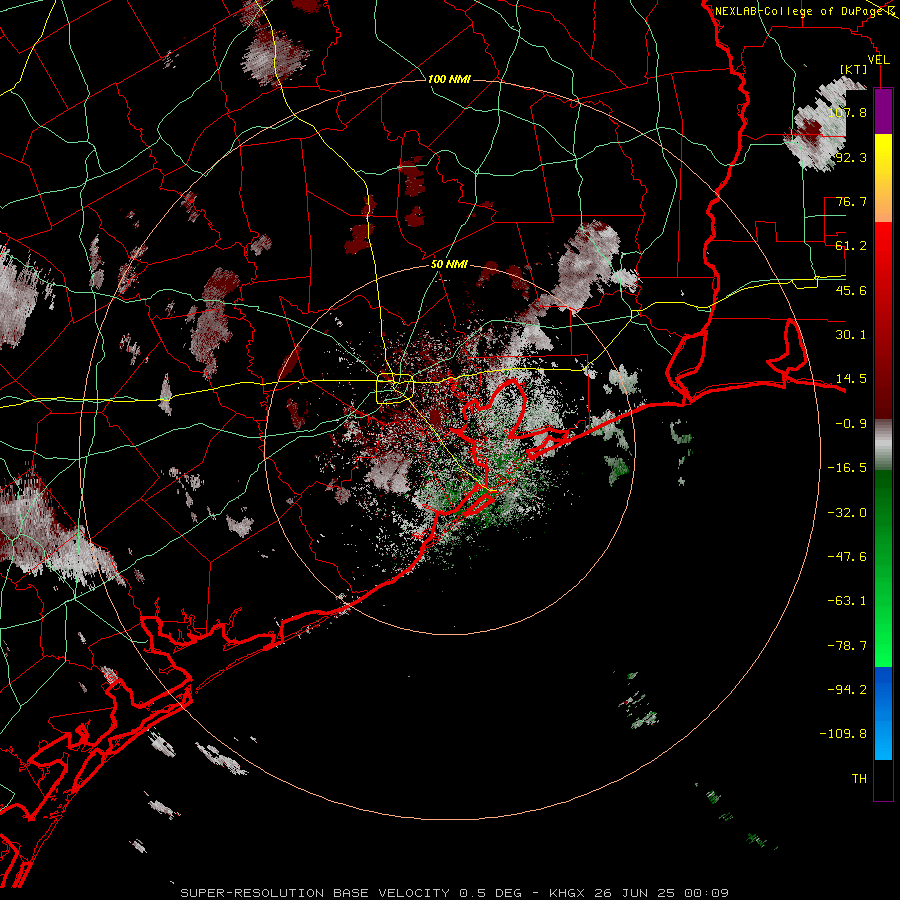
Task: Click the 30.1 velocity scale value
Action: [851, 335]
